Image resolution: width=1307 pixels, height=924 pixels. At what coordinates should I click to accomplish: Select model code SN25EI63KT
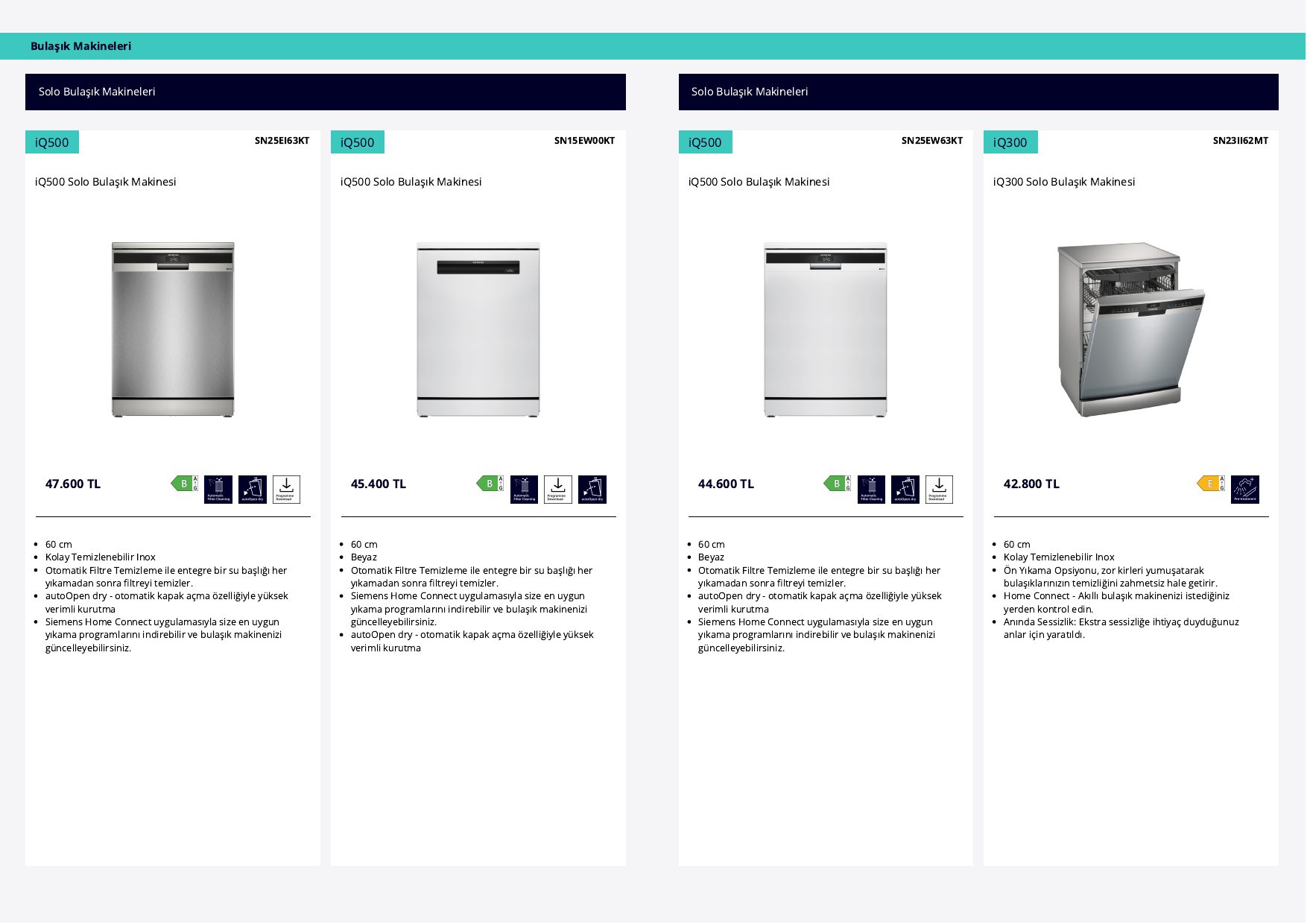point(282,141)
